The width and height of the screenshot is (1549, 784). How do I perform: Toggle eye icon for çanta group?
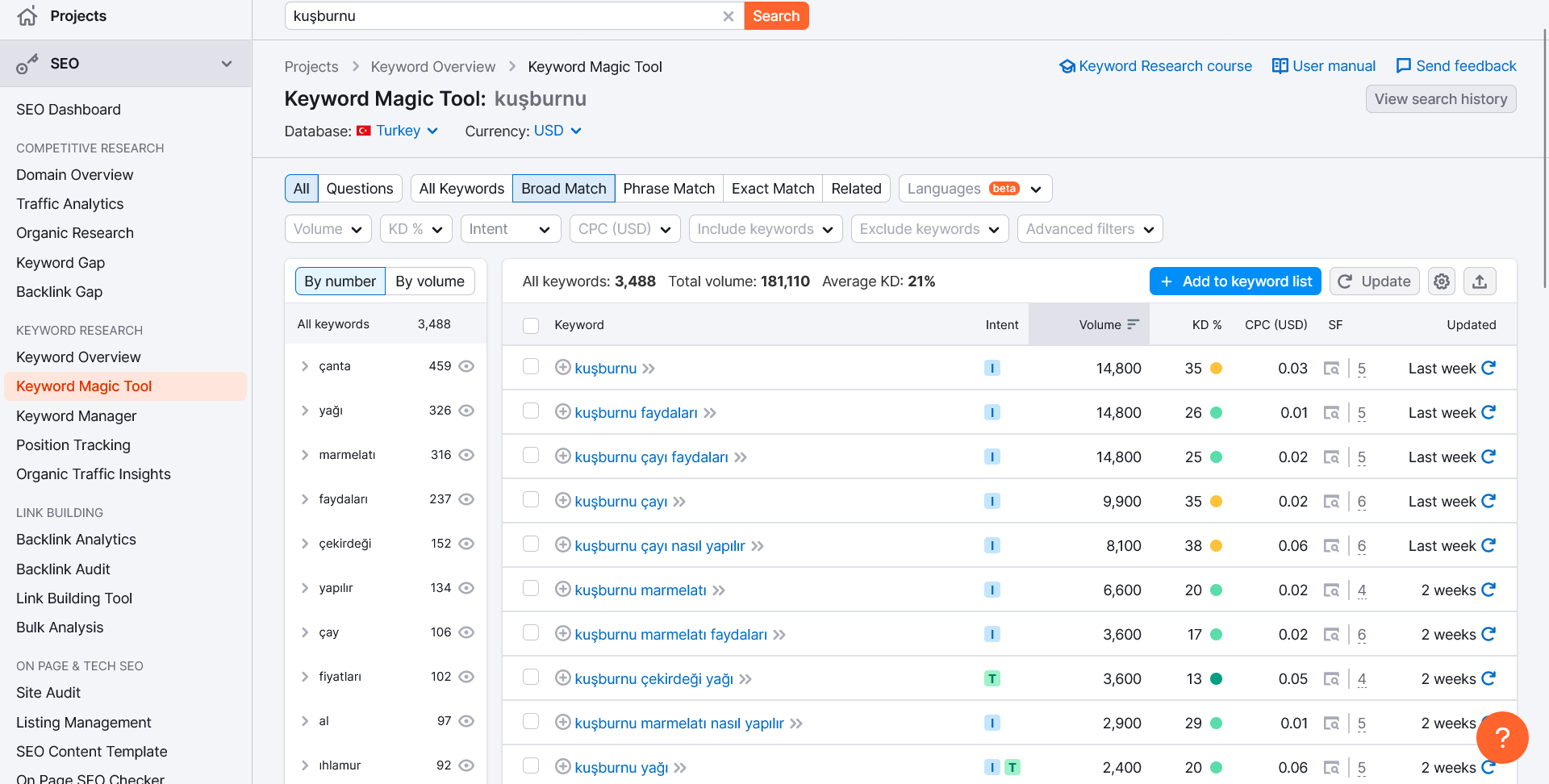[x=466, y=366]
